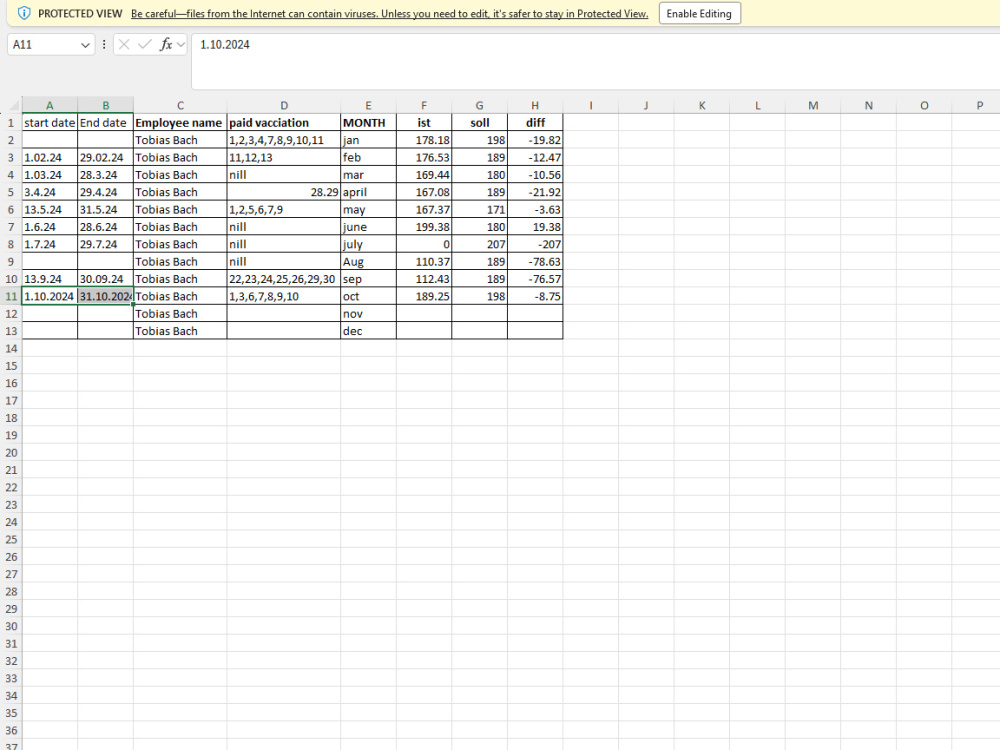The height and width of the screenshot is (750, 1000).
Task: Click Tobias Bach in the dec row
Action: pyautogui.click(x=180, y=330)
